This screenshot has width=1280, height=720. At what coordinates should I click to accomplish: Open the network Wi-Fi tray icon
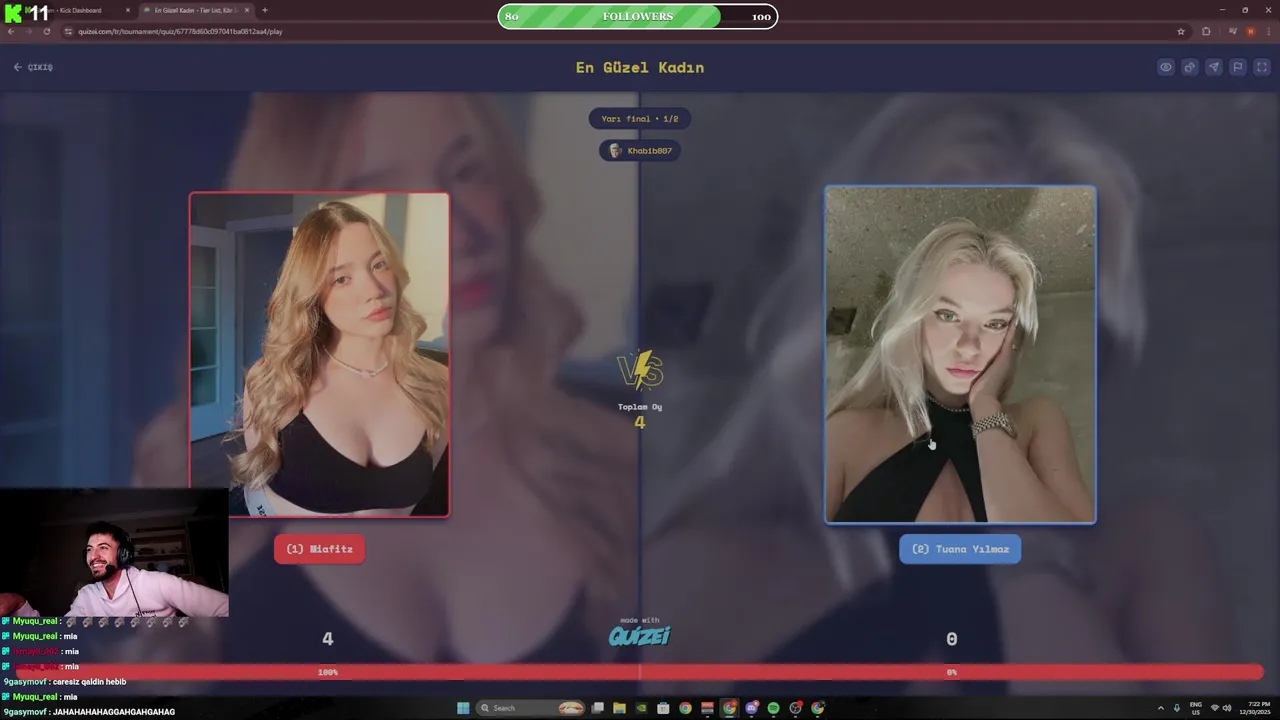tap(1215, 708)
